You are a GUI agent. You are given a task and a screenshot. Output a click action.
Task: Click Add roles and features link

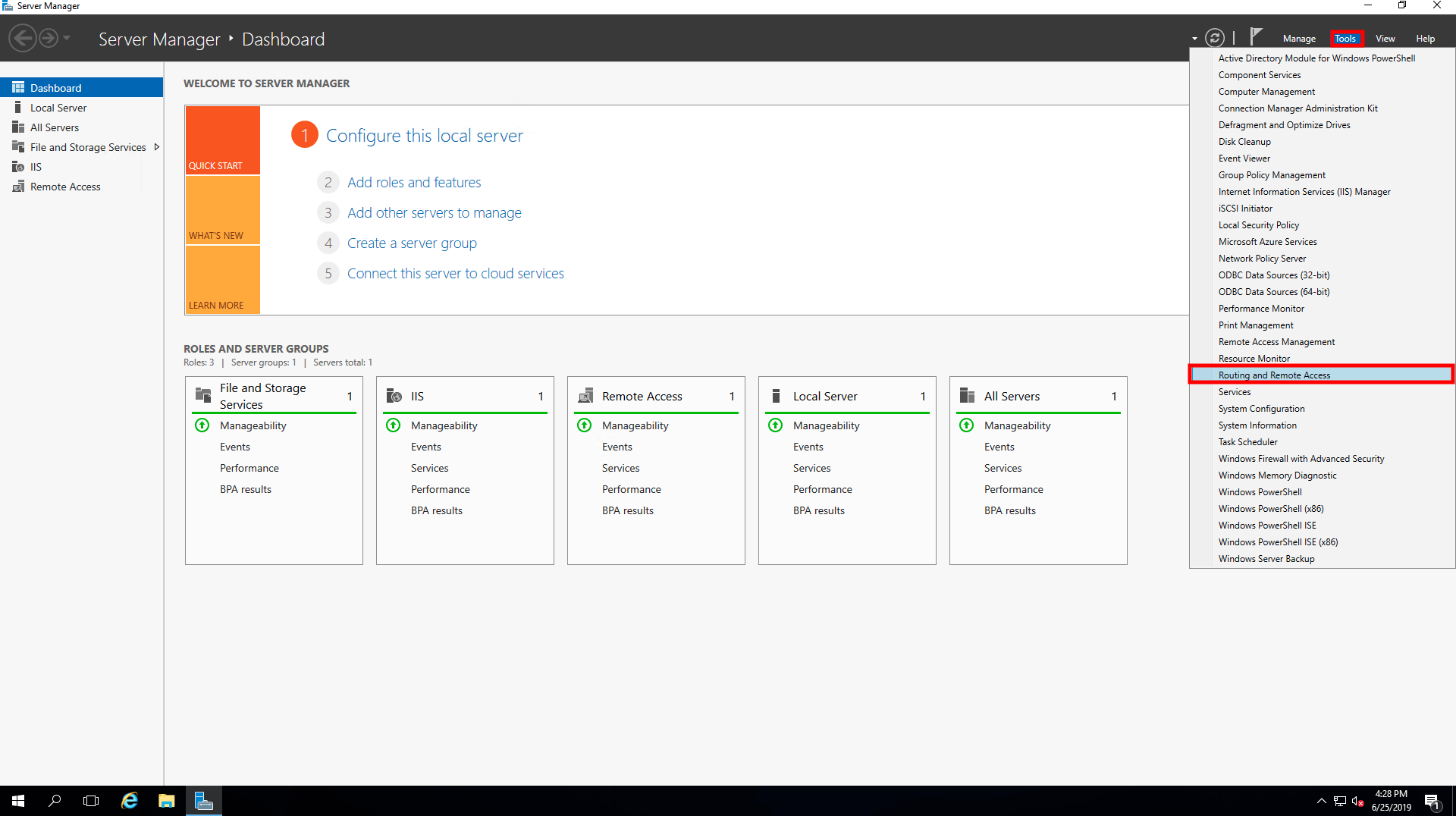coord(414,183)
